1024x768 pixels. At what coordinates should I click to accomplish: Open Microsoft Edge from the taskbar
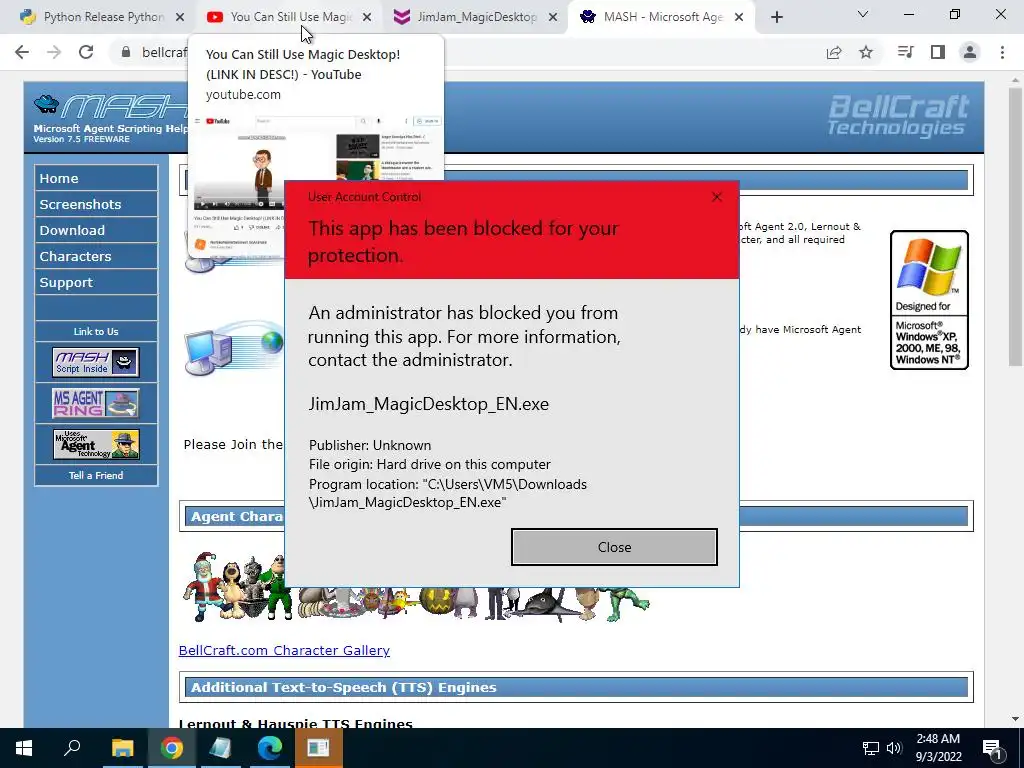tap(269, 748)
